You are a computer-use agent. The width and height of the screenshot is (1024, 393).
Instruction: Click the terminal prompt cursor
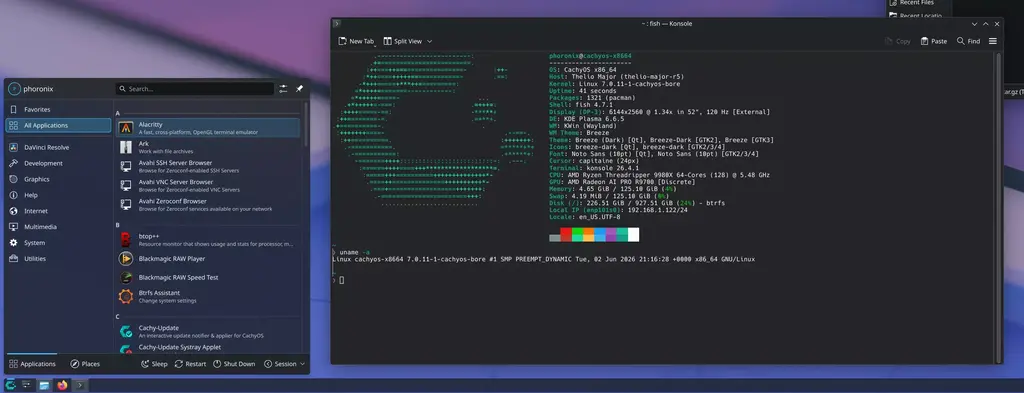(x=342, y=280)
